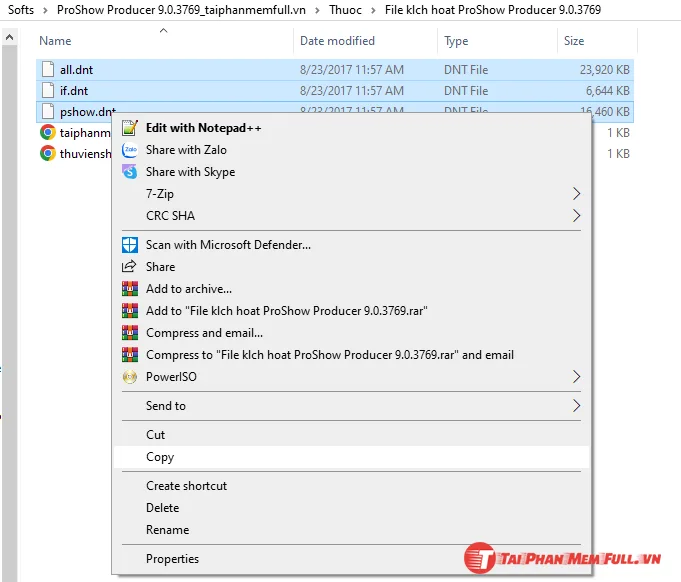Select file name if.dnt
Image resolution: width=681 pixels, height=582 pixels.
tap(74, 91)
